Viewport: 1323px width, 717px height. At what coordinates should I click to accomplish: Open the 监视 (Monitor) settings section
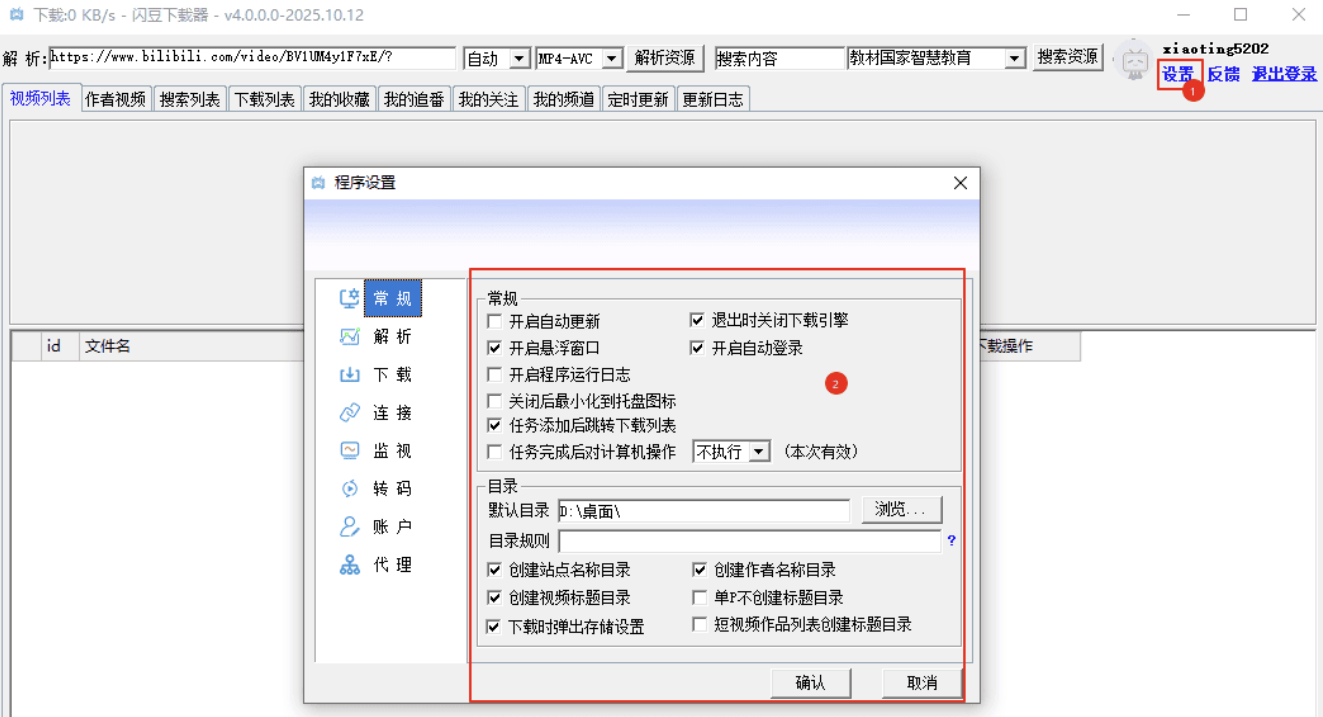click(x=392, y=450)
